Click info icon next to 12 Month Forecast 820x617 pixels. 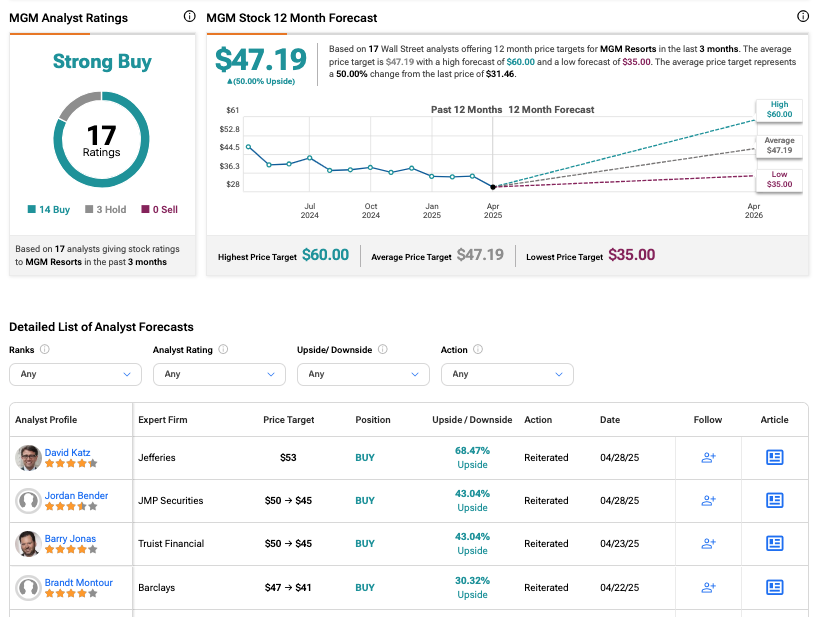pyautogui.click(x=803, y=16)
